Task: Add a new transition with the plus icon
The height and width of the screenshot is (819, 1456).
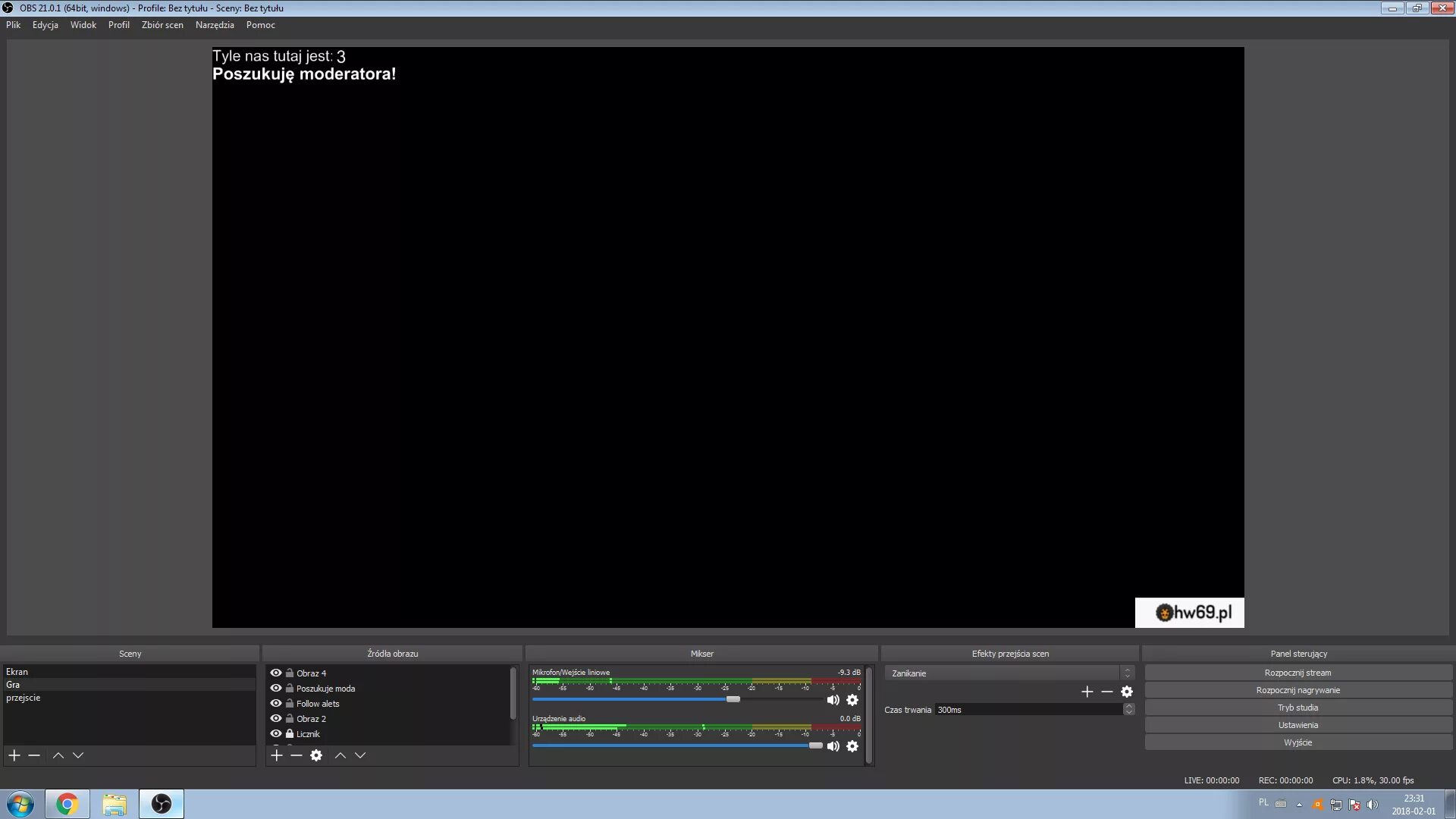Action: pyautogui.click(x=1087, y=691)
